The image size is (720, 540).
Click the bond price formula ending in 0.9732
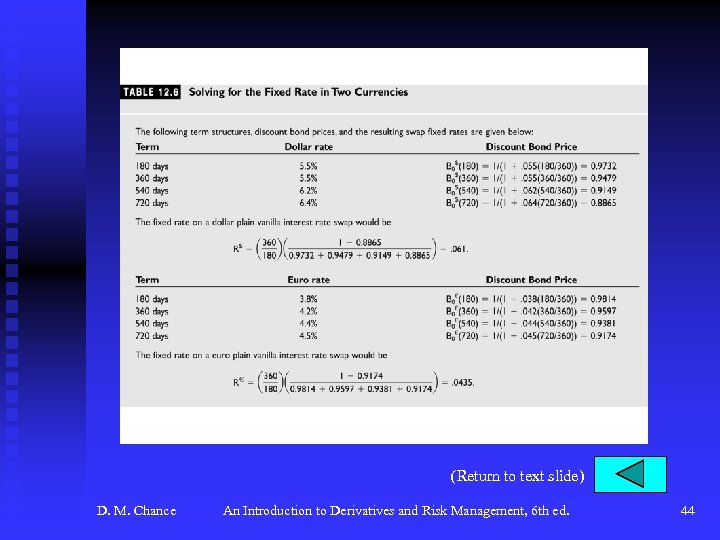click(531, 166)
